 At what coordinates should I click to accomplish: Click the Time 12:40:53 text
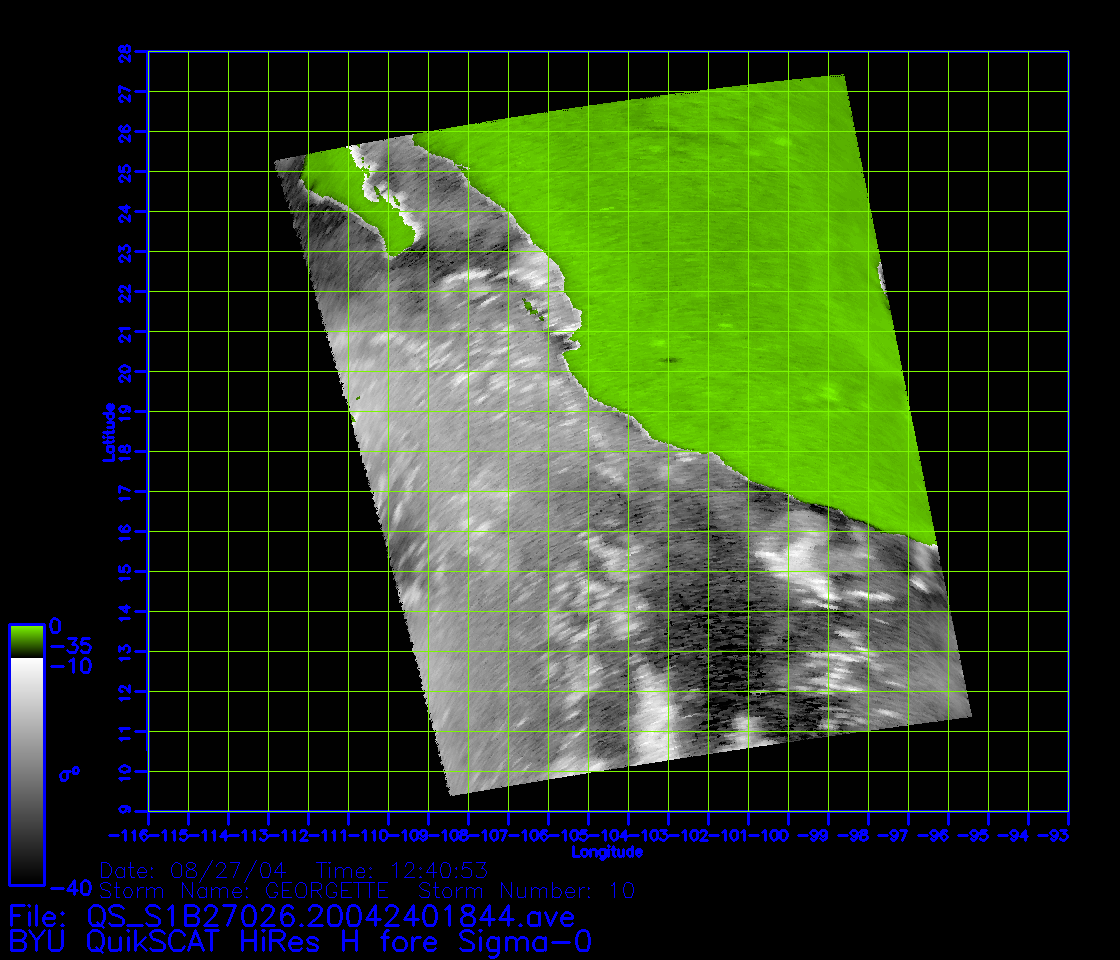click(401, 870)
